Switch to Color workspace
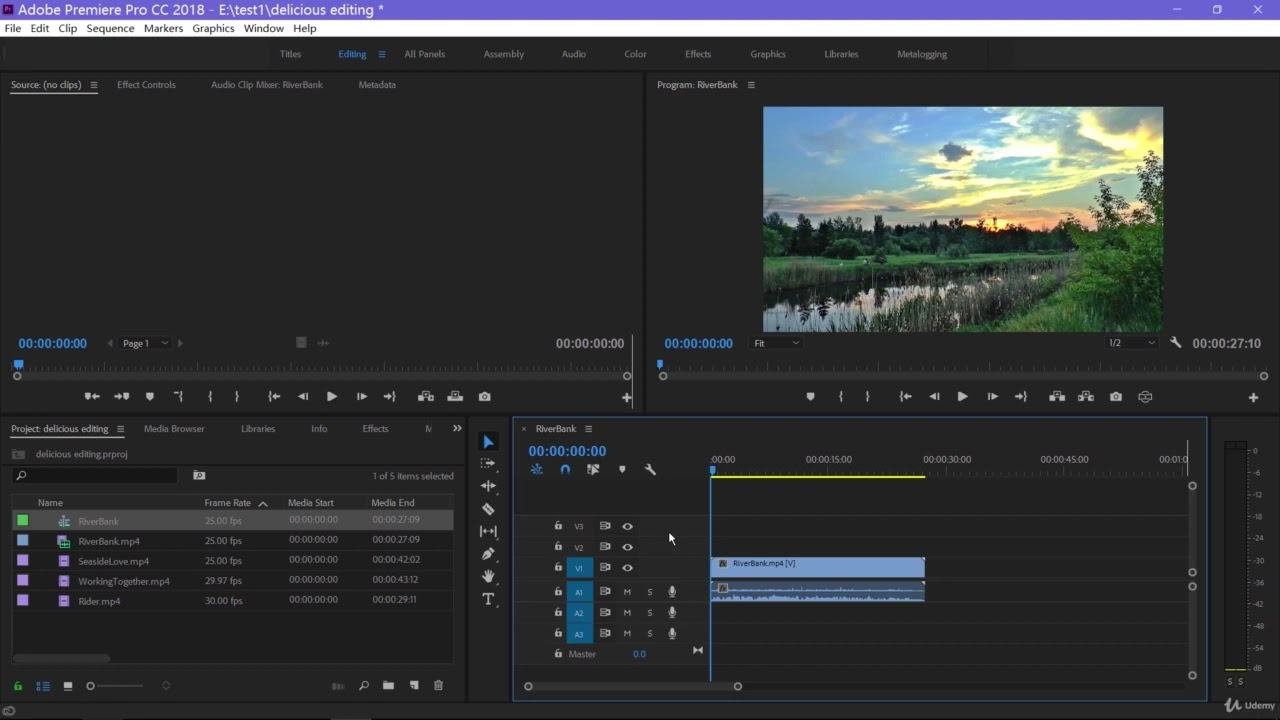Screen dimensions: 1280x720 635,54
